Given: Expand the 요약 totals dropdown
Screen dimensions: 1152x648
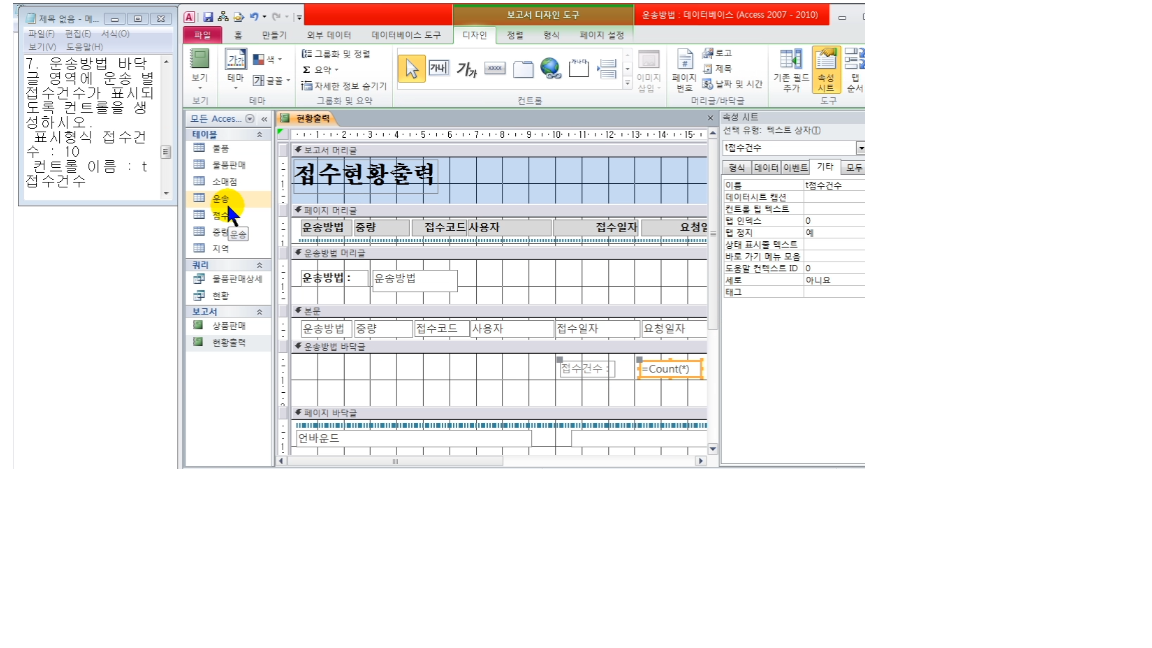Looking at the screenshot, I should point(324,70).
